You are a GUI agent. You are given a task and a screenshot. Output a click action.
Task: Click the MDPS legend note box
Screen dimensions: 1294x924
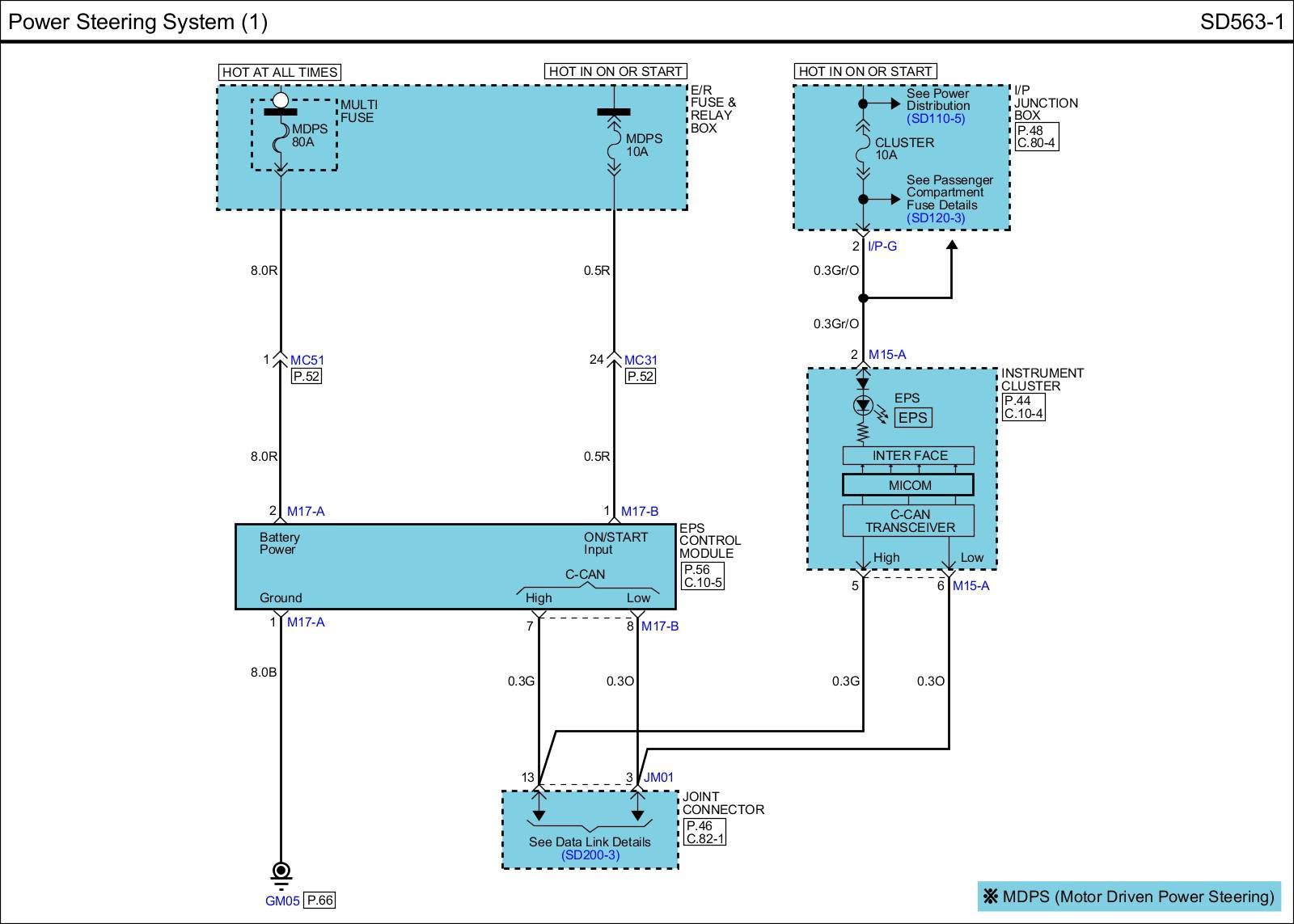tap(1129, 897)
